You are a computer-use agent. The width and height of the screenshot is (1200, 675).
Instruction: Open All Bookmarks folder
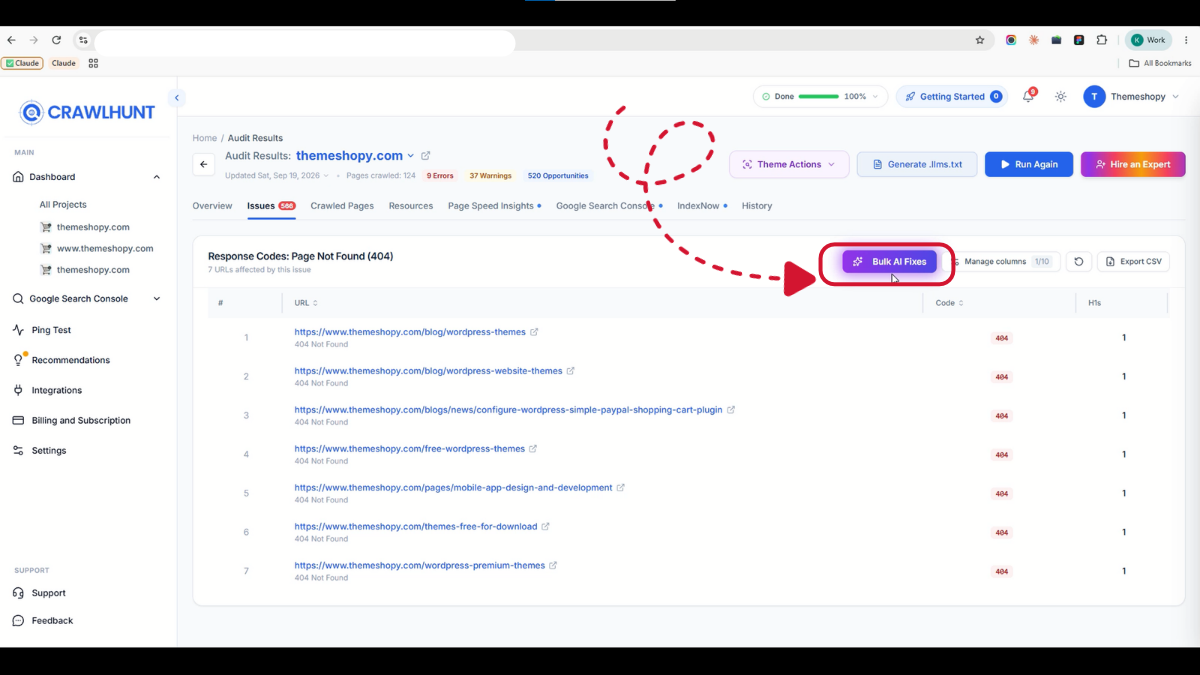pos(1160,63)
